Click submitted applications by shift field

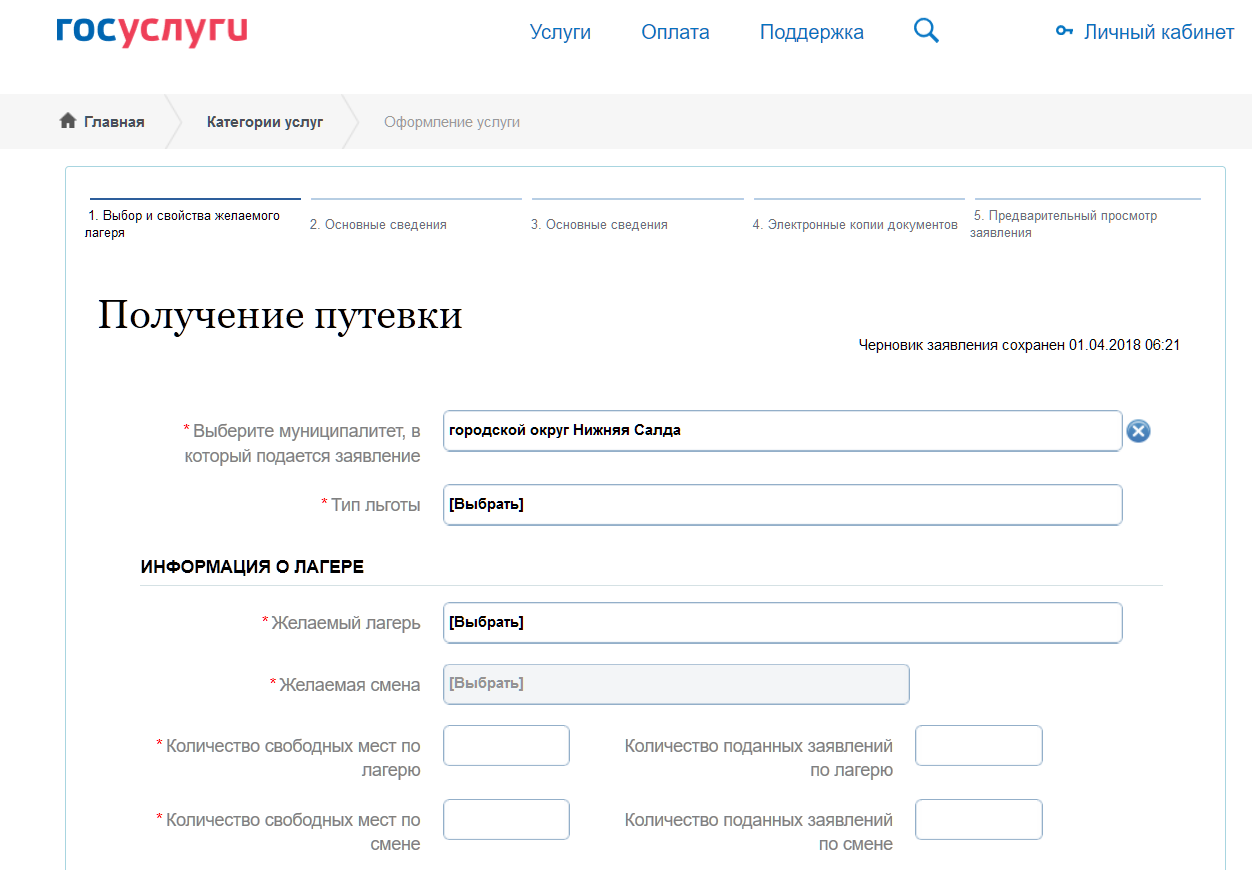coord(978,820)
